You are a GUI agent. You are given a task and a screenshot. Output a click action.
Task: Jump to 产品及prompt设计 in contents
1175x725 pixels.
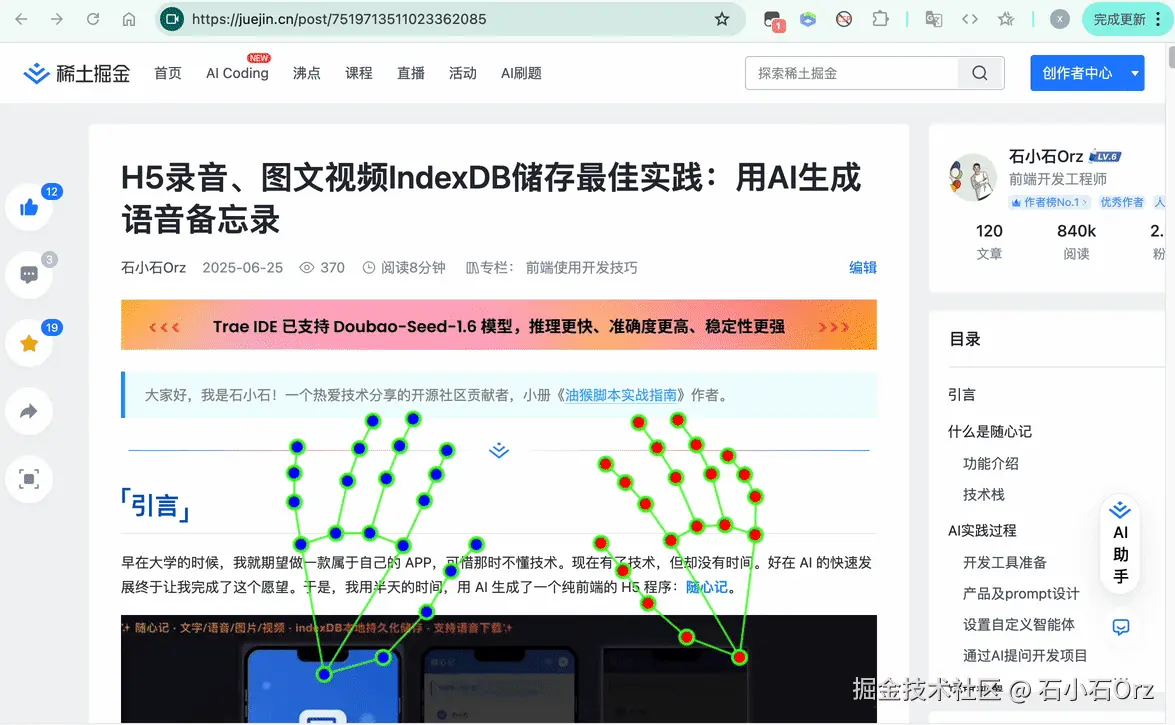tap(1021, 594)
